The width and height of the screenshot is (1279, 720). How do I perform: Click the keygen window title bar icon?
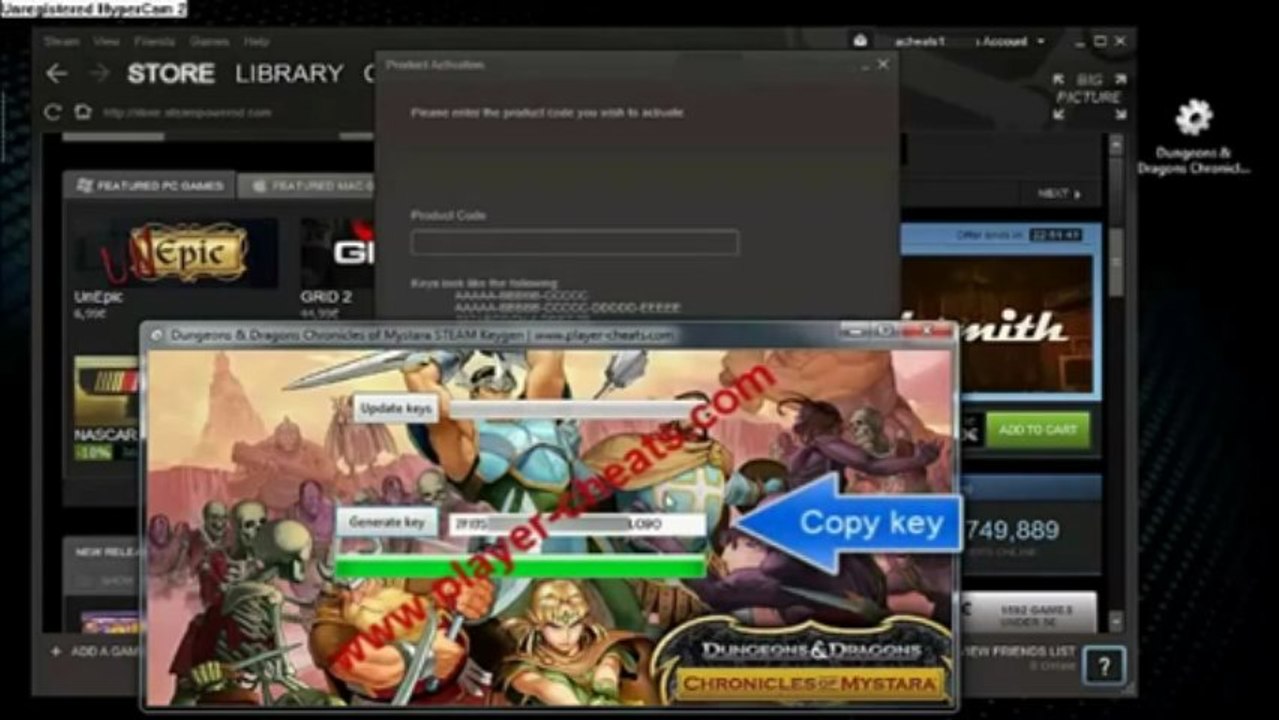pos(156,335)
